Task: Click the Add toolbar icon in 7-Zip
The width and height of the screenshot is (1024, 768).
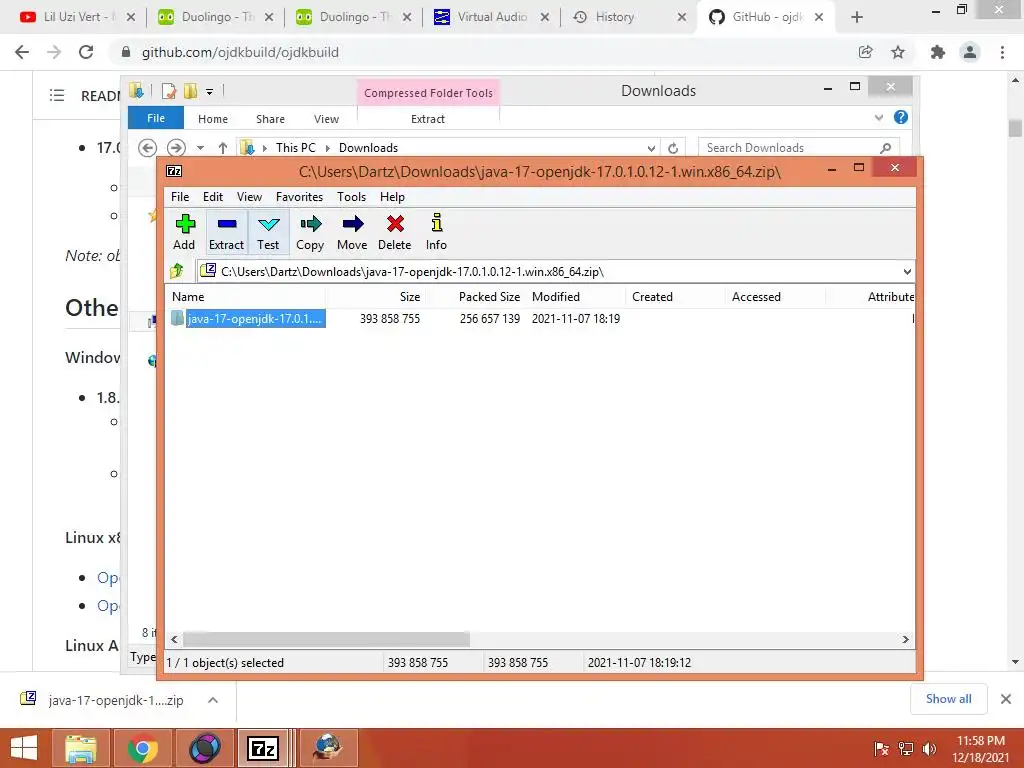Action: pyautogui.click(x=184, y=232)
